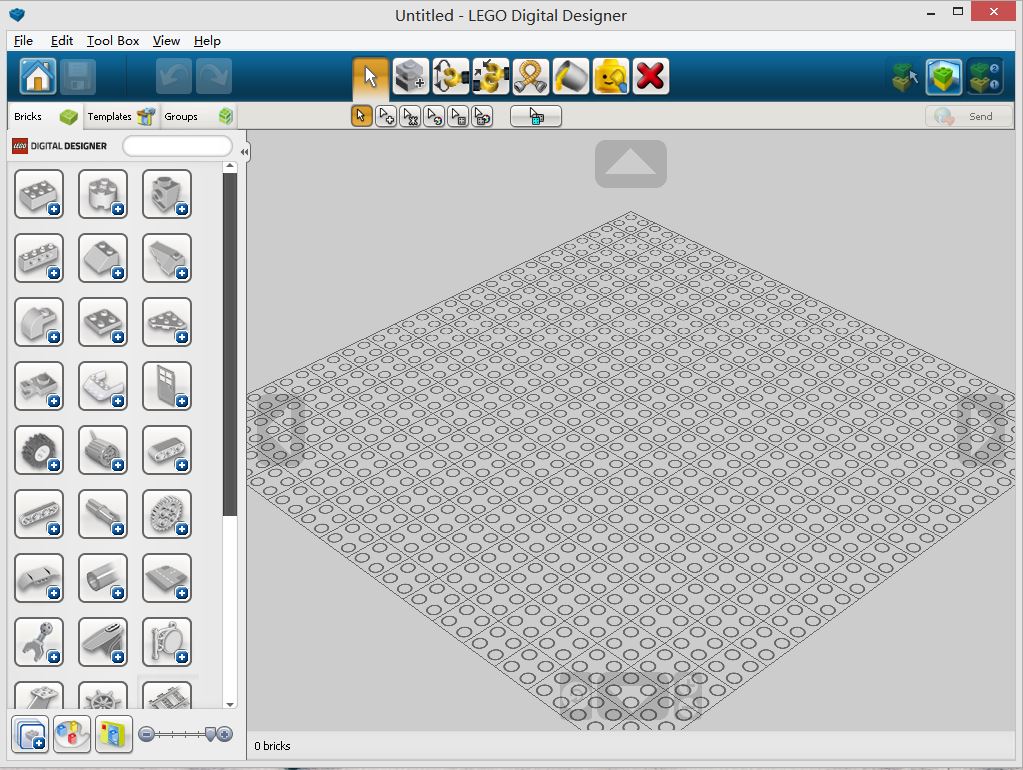Viewport: 1023px width, 770px height.
Task: Select the red Delete tool
Action: 650,75
